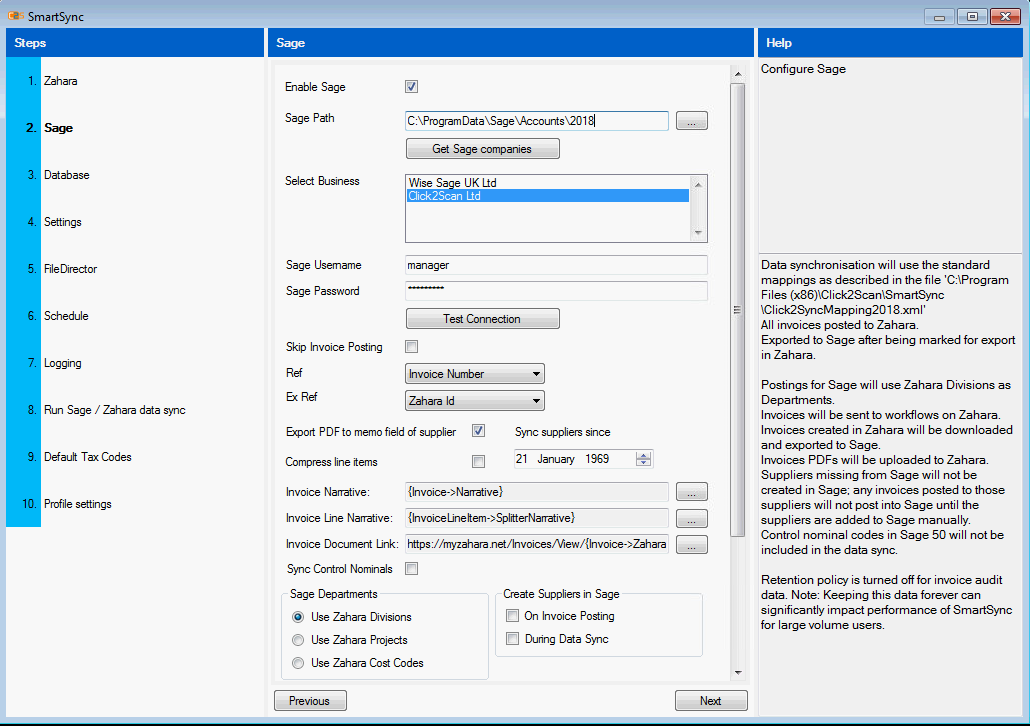Click the day 21 in date picker
The height and width of the screenshot is (726, 1030).
click(x=522, y=459)
